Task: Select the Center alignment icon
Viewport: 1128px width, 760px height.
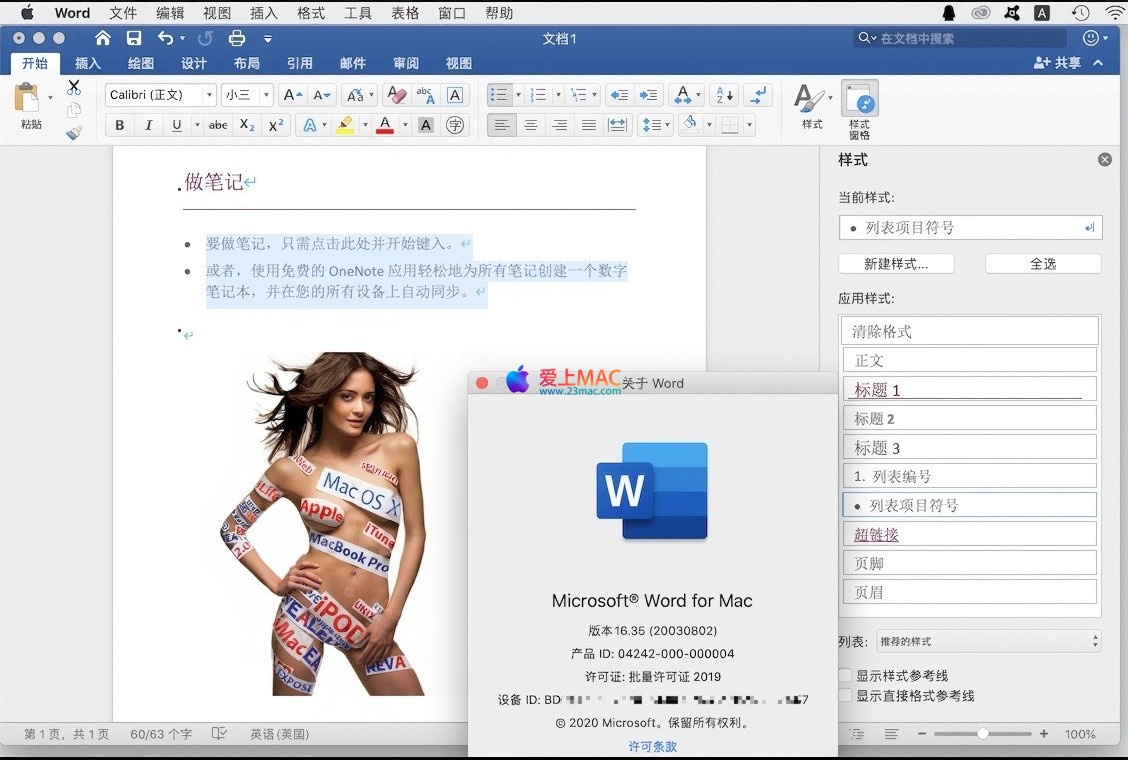Action: click(x=531, y=125)
